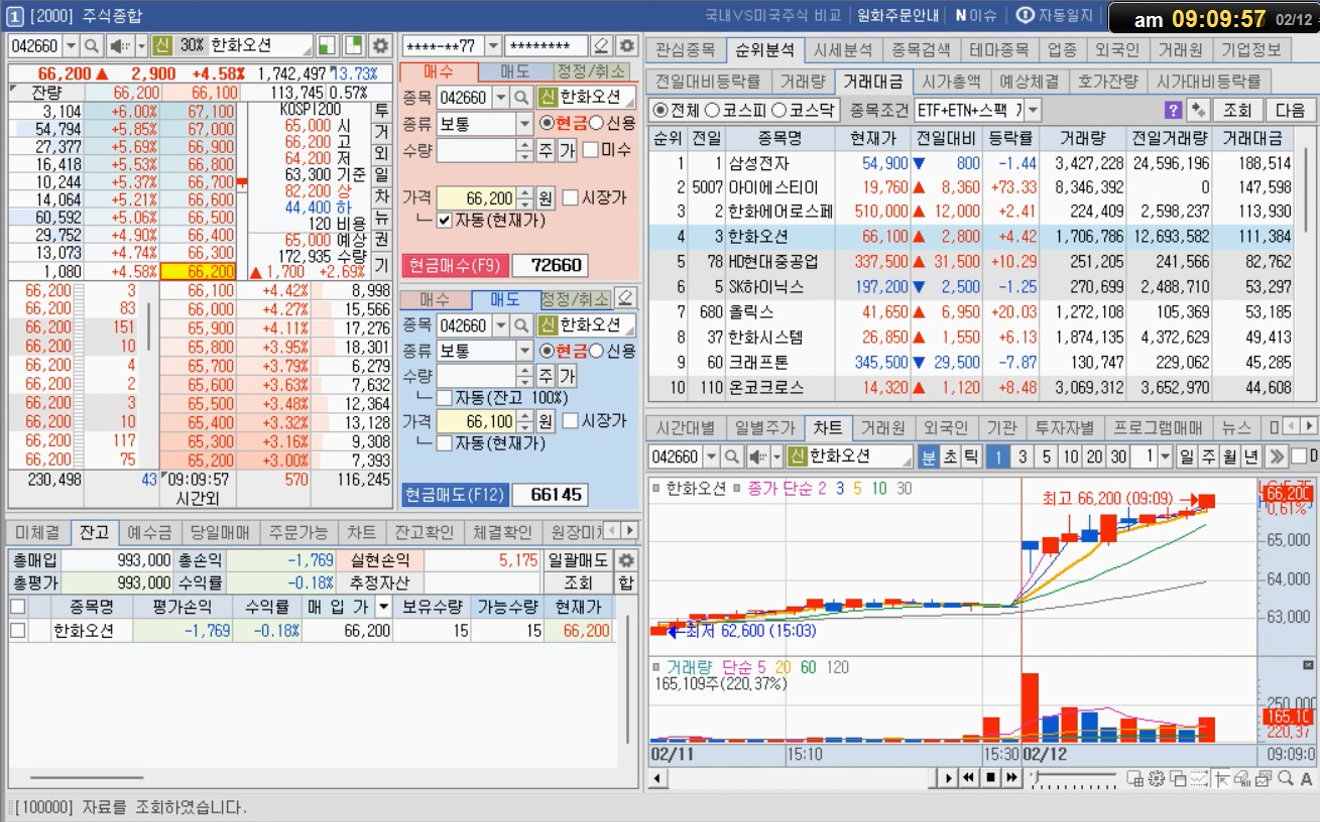Image resolution: width=1320 pixels, height=822 pixels.
Task: Open the 미체결 tab
Action: click(38, 533)
